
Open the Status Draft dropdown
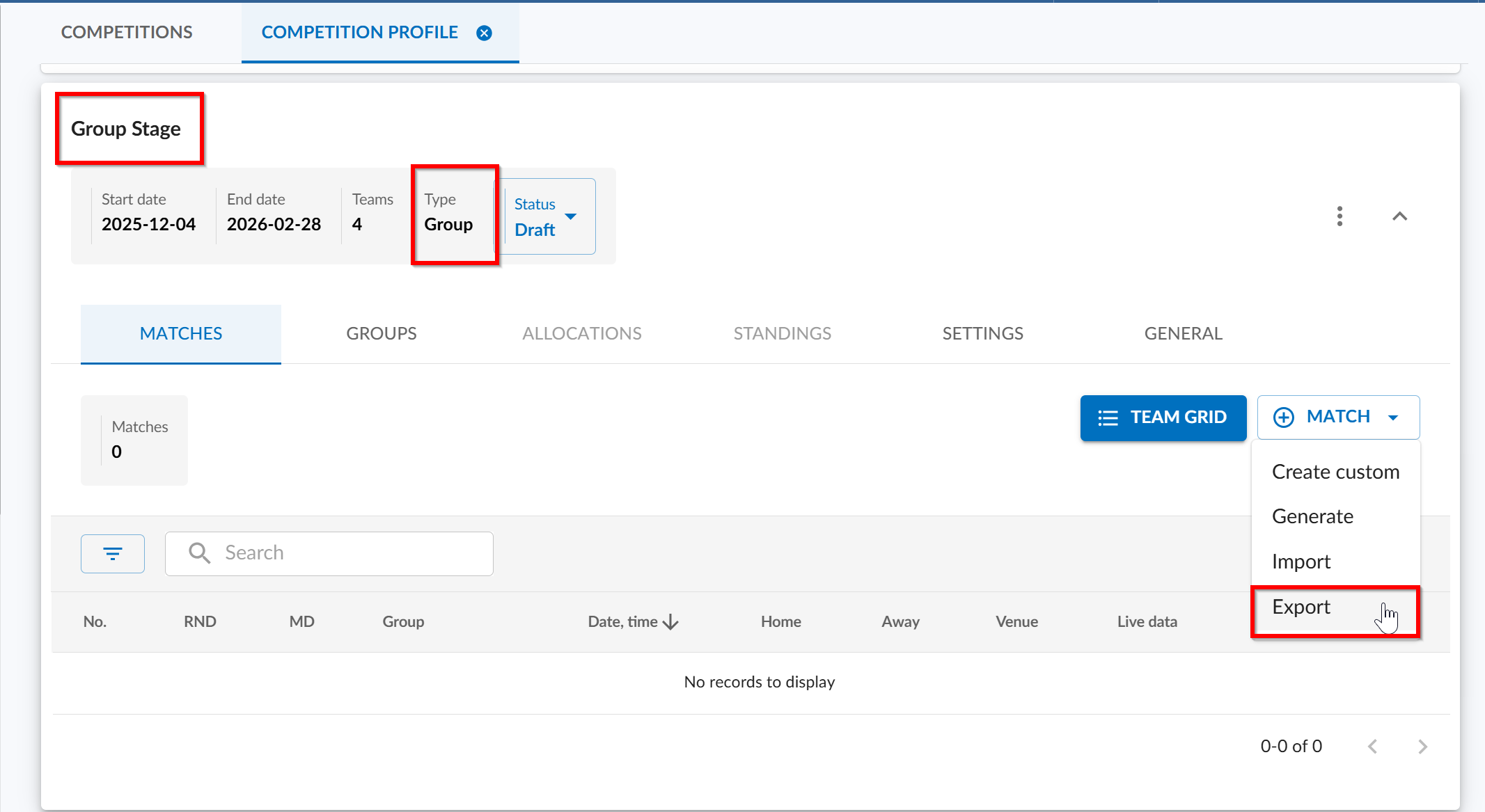[549, 216]
